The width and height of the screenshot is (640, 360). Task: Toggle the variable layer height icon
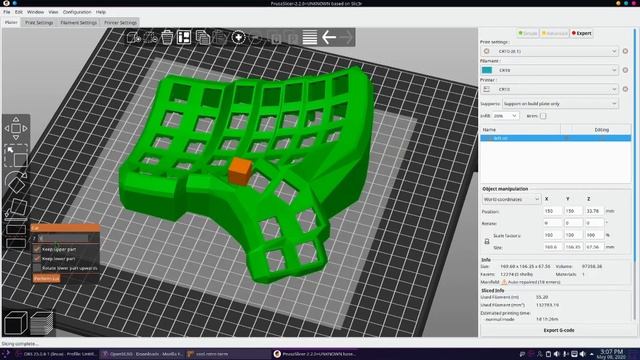(310, 38)
